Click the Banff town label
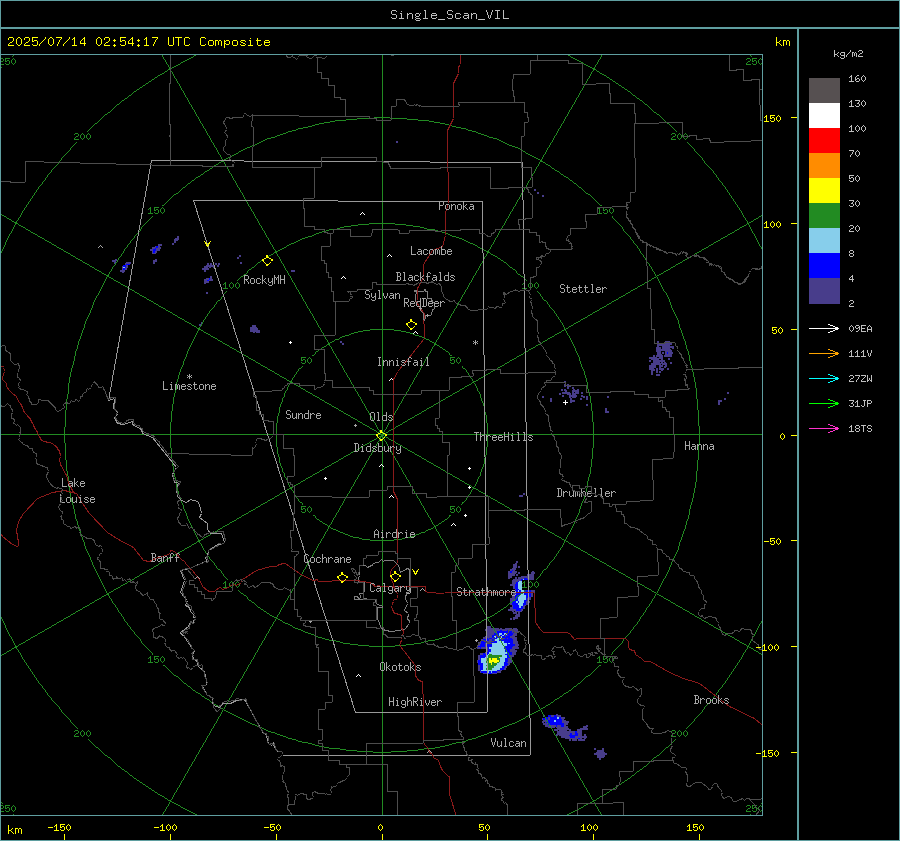Viewport: 900px width, 841px height. 165,557
